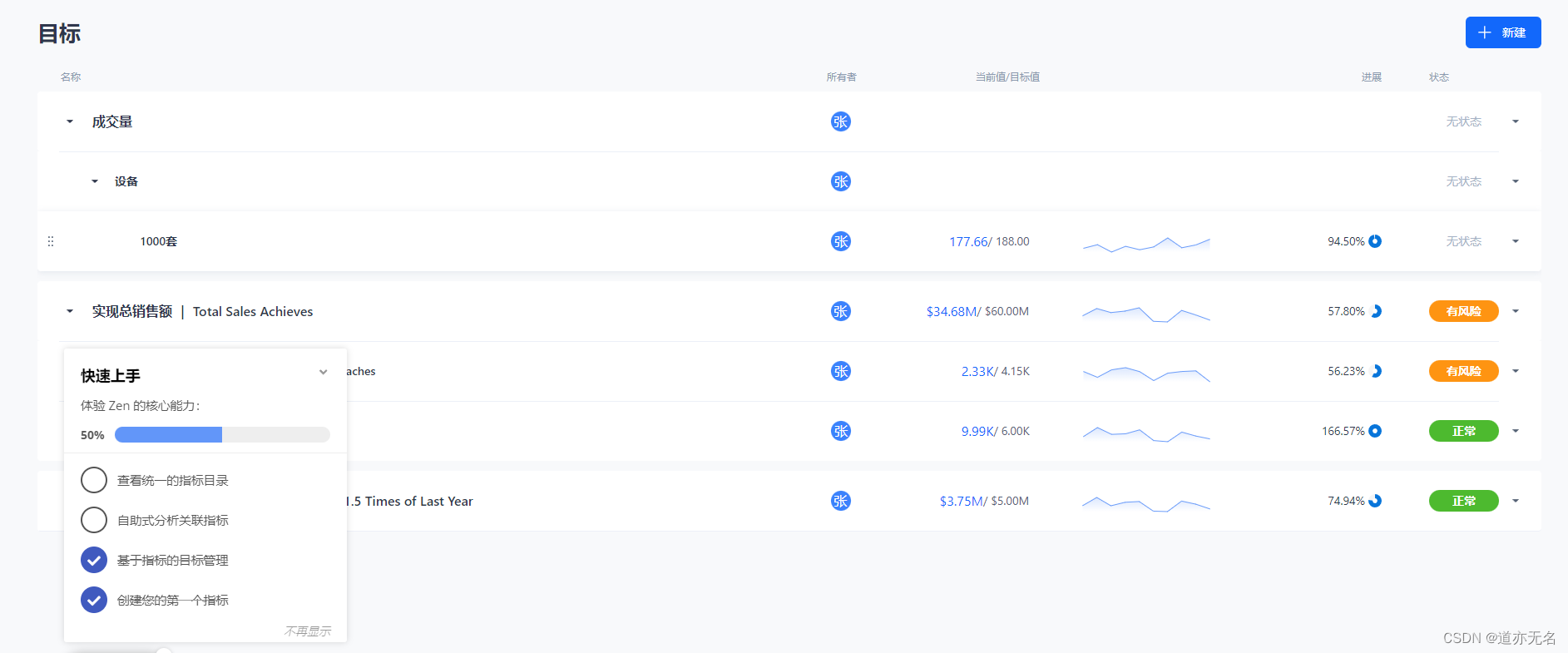Open status dropdown for $3.75M/$5.00M row
Image resolution: width=1568 pixels, height=653 pixels.
[1516, 501]
